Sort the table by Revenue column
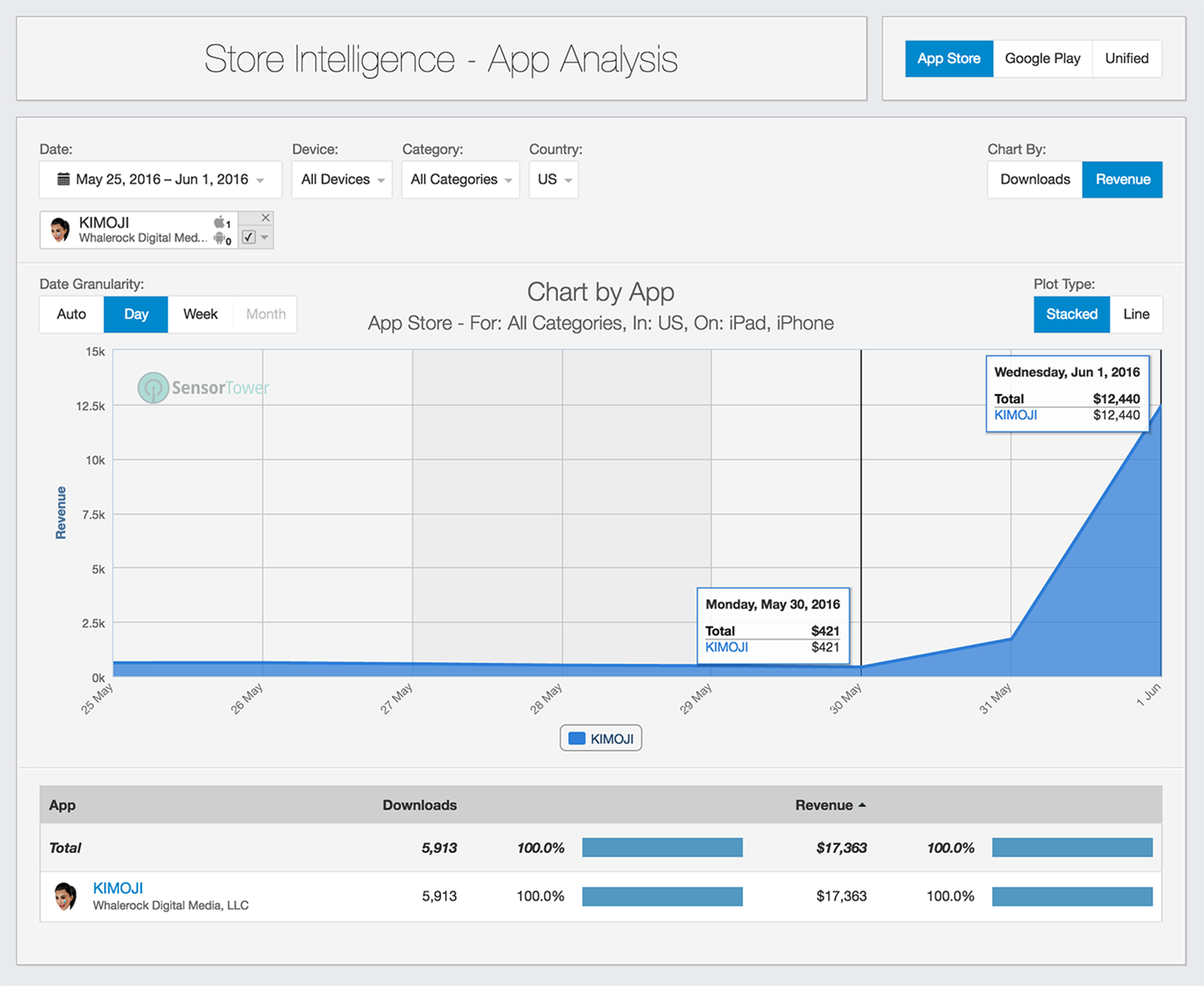The height and width of the screenshot is (986, 1204). pos(830,805)
